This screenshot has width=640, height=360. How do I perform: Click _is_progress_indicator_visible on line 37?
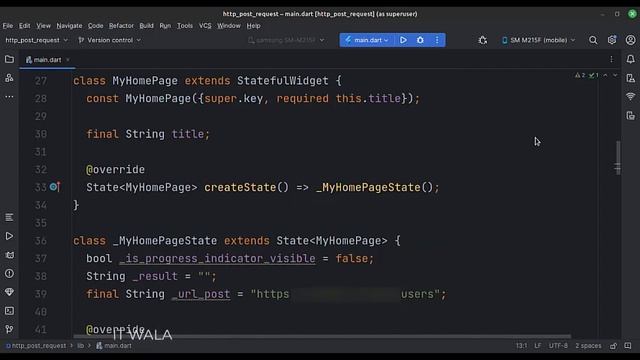point(217,259)
